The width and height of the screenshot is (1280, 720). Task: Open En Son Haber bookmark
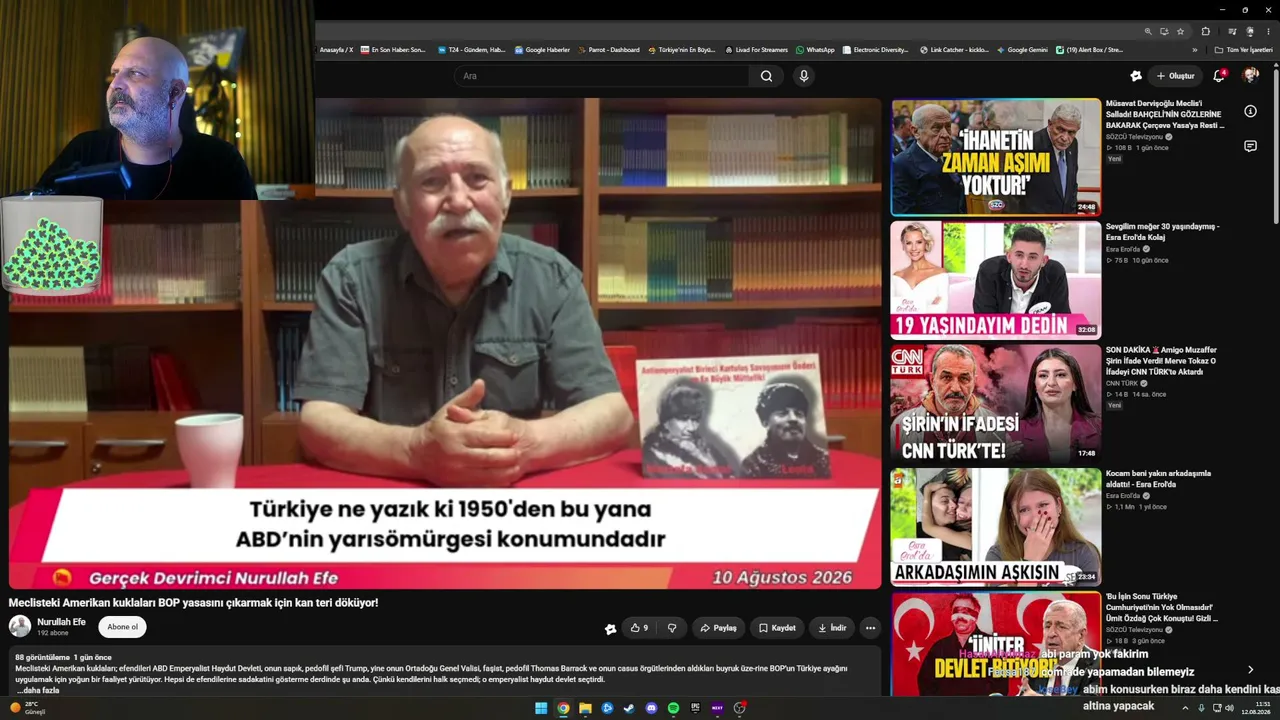pyautogui.click(x=393, y=50)
